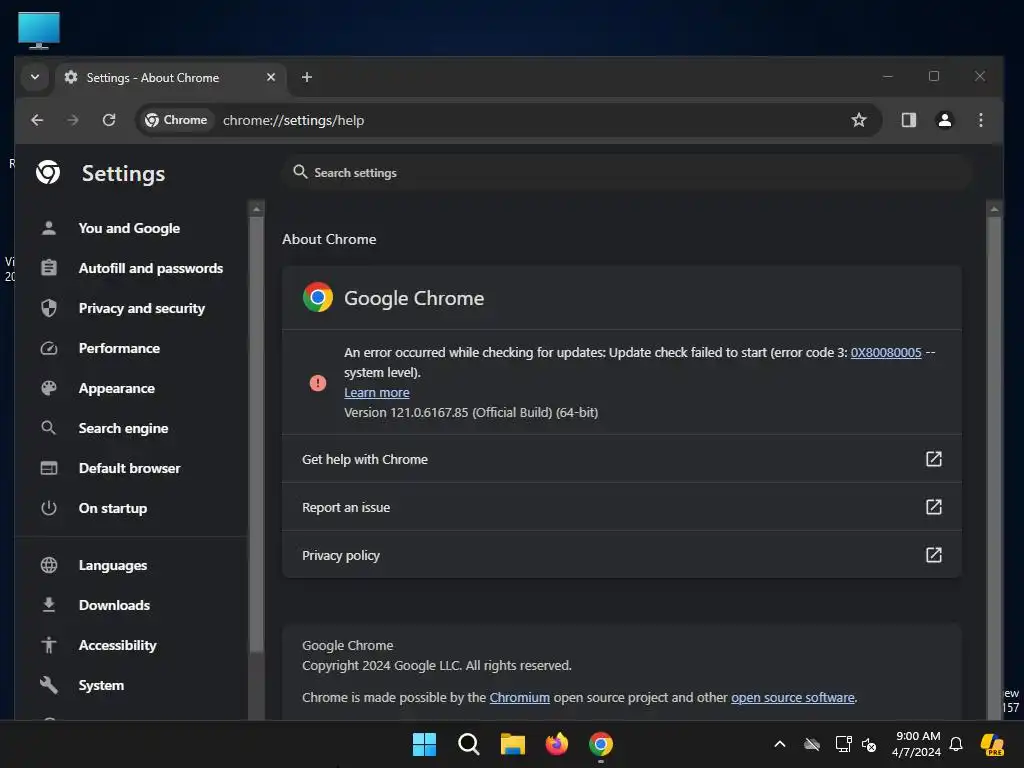Open the open source software link
Viewport: 1024px width, 768px height.
click(793, 697)
